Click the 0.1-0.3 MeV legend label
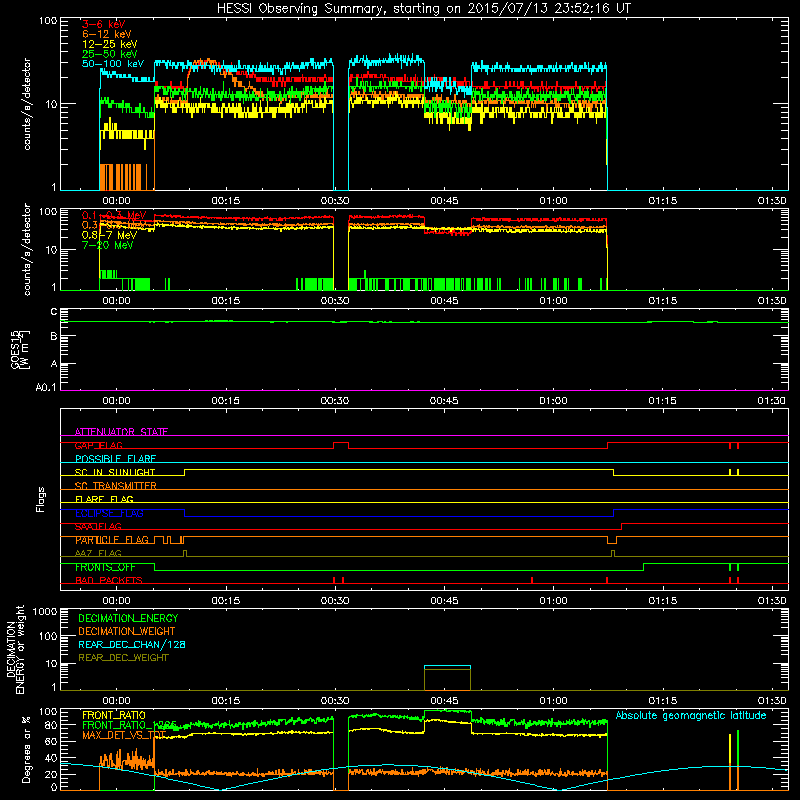Screen dimensions: 800x800 click(114, 215)
